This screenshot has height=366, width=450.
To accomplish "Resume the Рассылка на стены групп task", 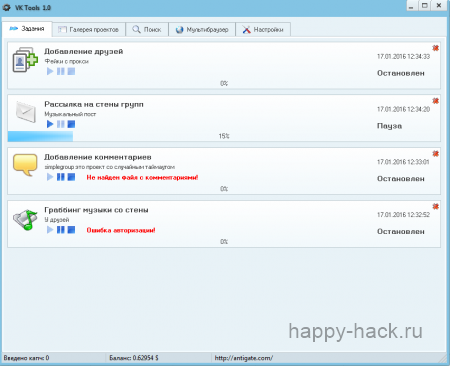I will pos(50,124).
